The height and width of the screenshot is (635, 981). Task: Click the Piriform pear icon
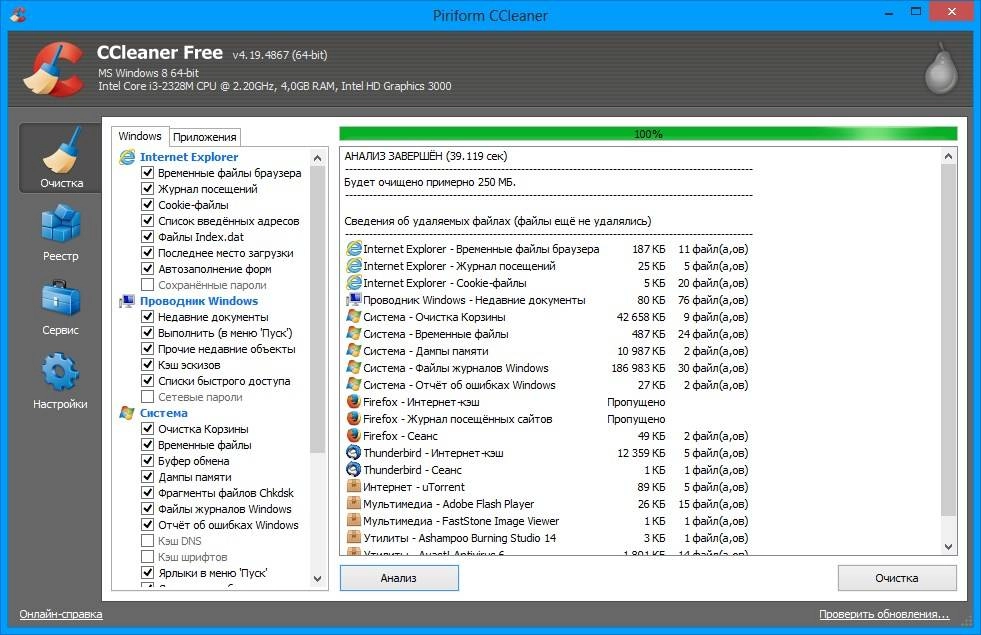click(x=941, y=68)
